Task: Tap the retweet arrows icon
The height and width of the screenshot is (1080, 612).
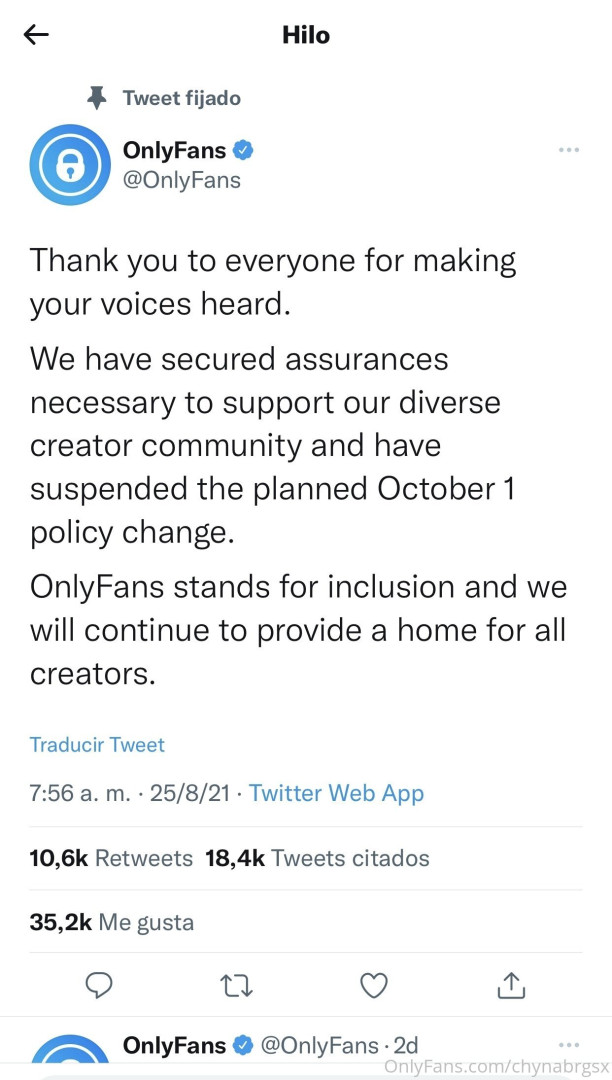Action: [x=235, y=986]
